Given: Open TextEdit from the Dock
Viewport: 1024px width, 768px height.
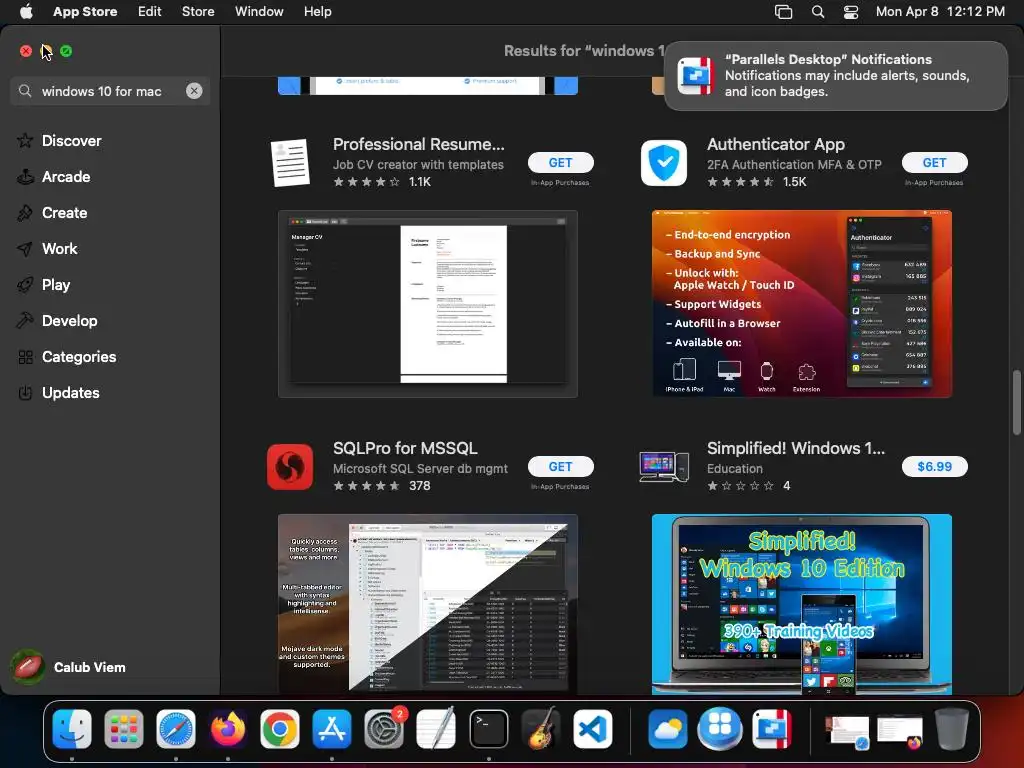Looking at the screenshot, I should (436, 729).
